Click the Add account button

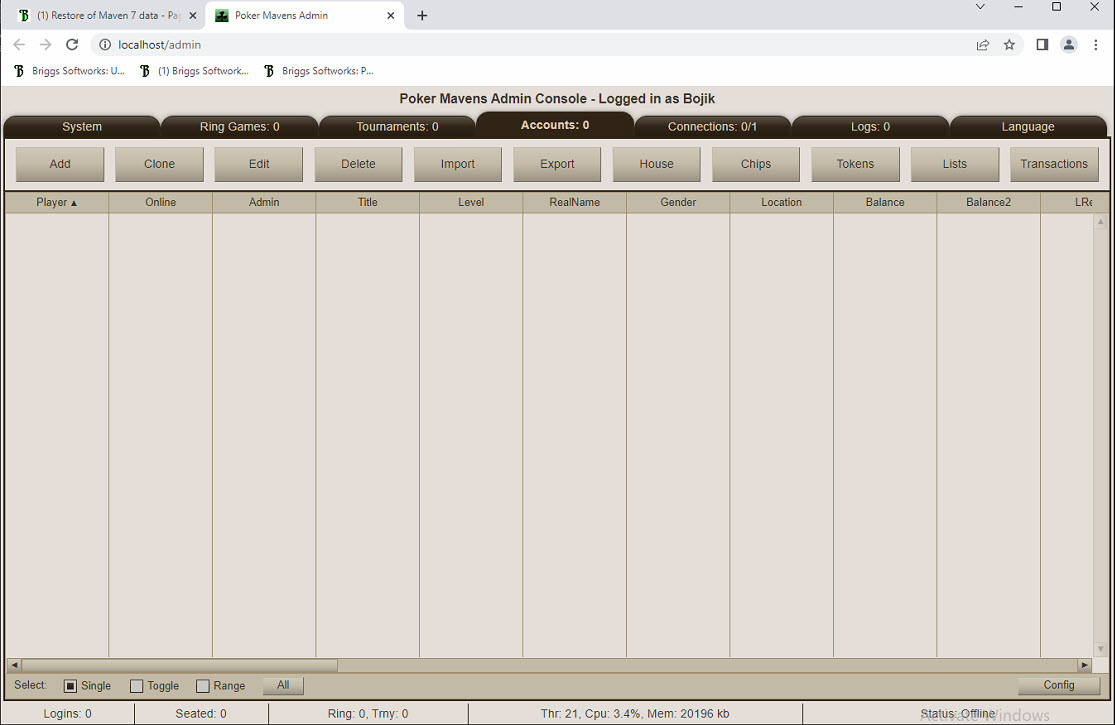(60, 164)
